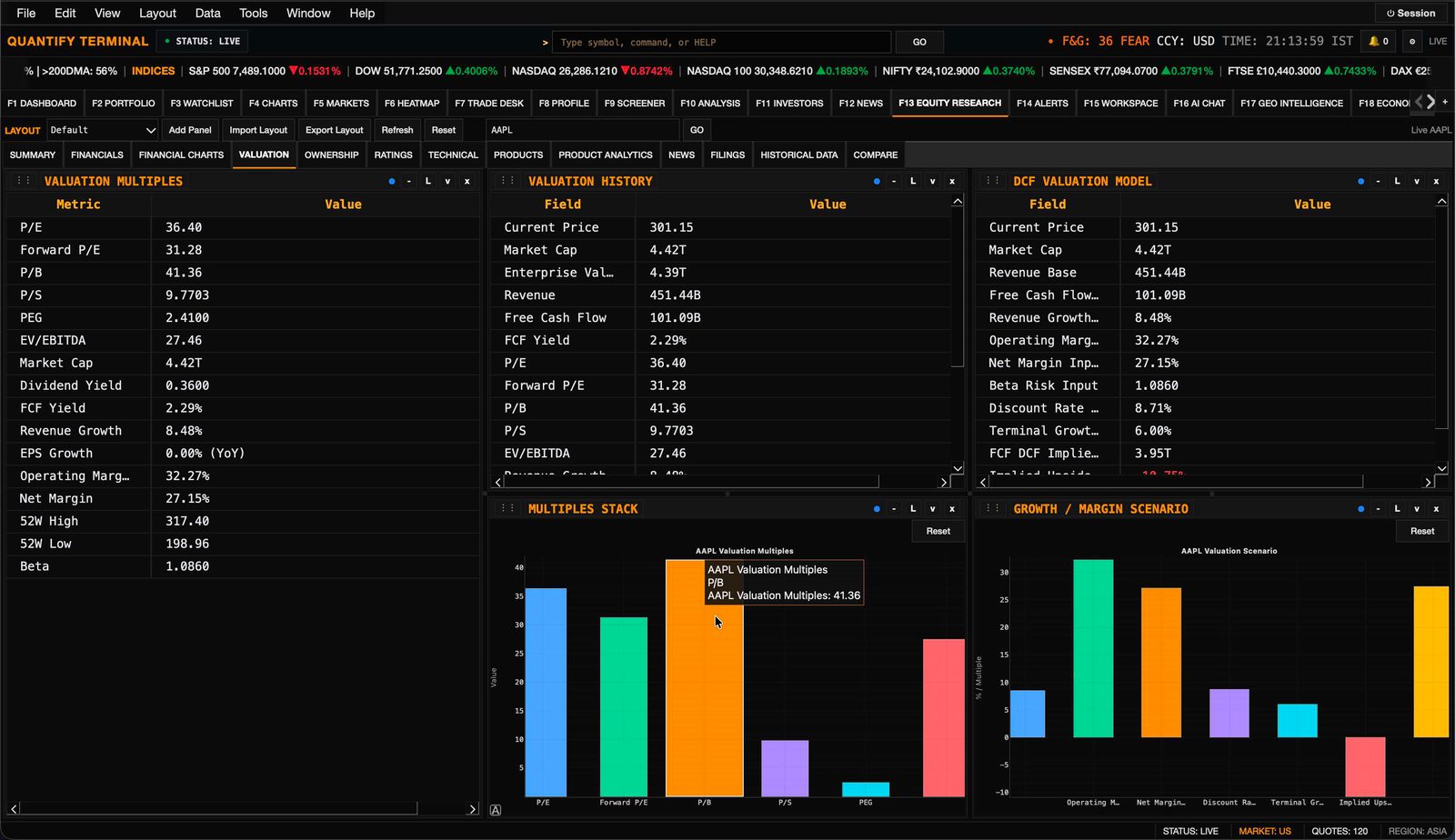The image size is (1455, 840).
Task: Click drag handle of DCF Valuation Model panel
Action: [x=993, y=181]
